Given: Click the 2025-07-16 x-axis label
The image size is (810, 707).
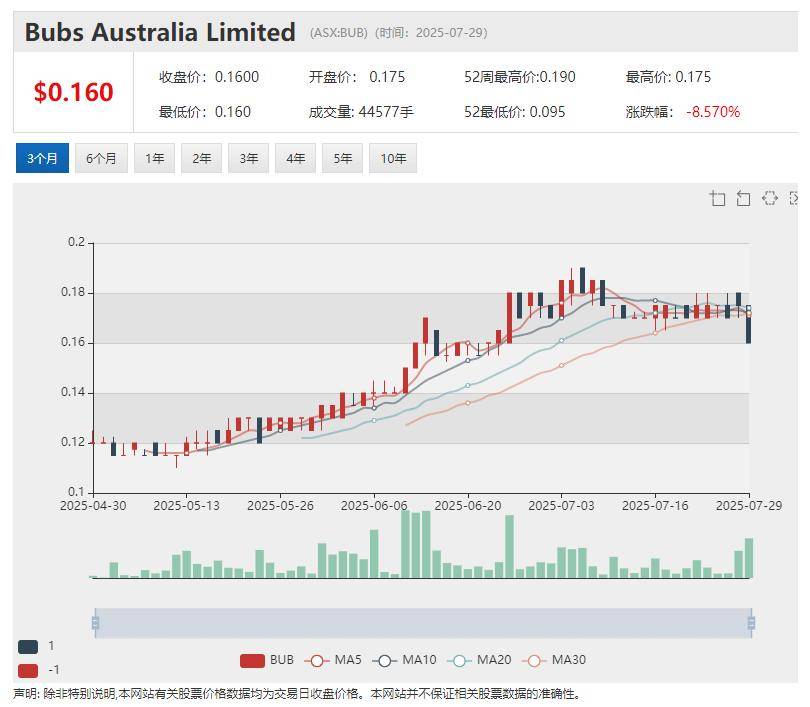Looking at the screenshot, I should [655, 506].
